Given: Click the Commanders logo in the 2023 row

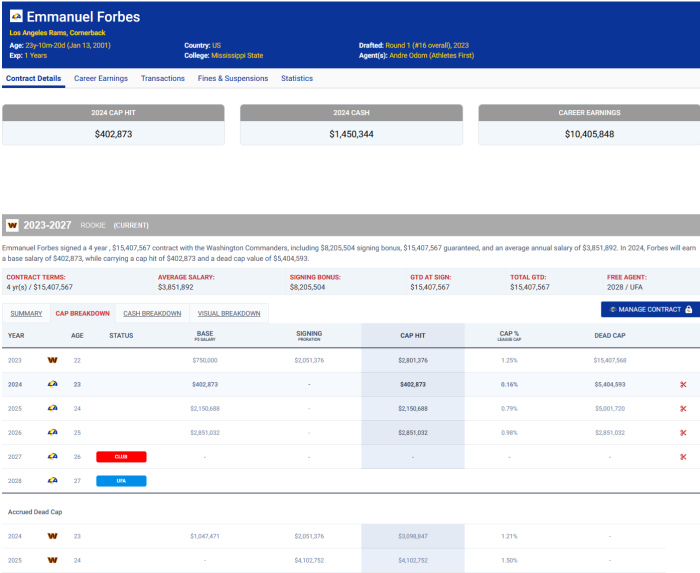Looking at the screenshot, I should tap(53, 360).
